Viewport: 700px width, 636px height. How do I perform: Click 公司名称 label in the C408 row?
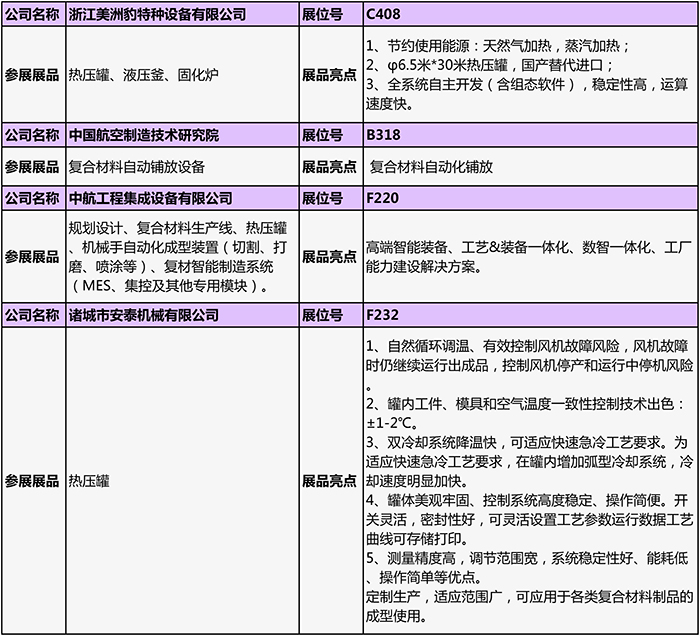(x=32, y=14)
